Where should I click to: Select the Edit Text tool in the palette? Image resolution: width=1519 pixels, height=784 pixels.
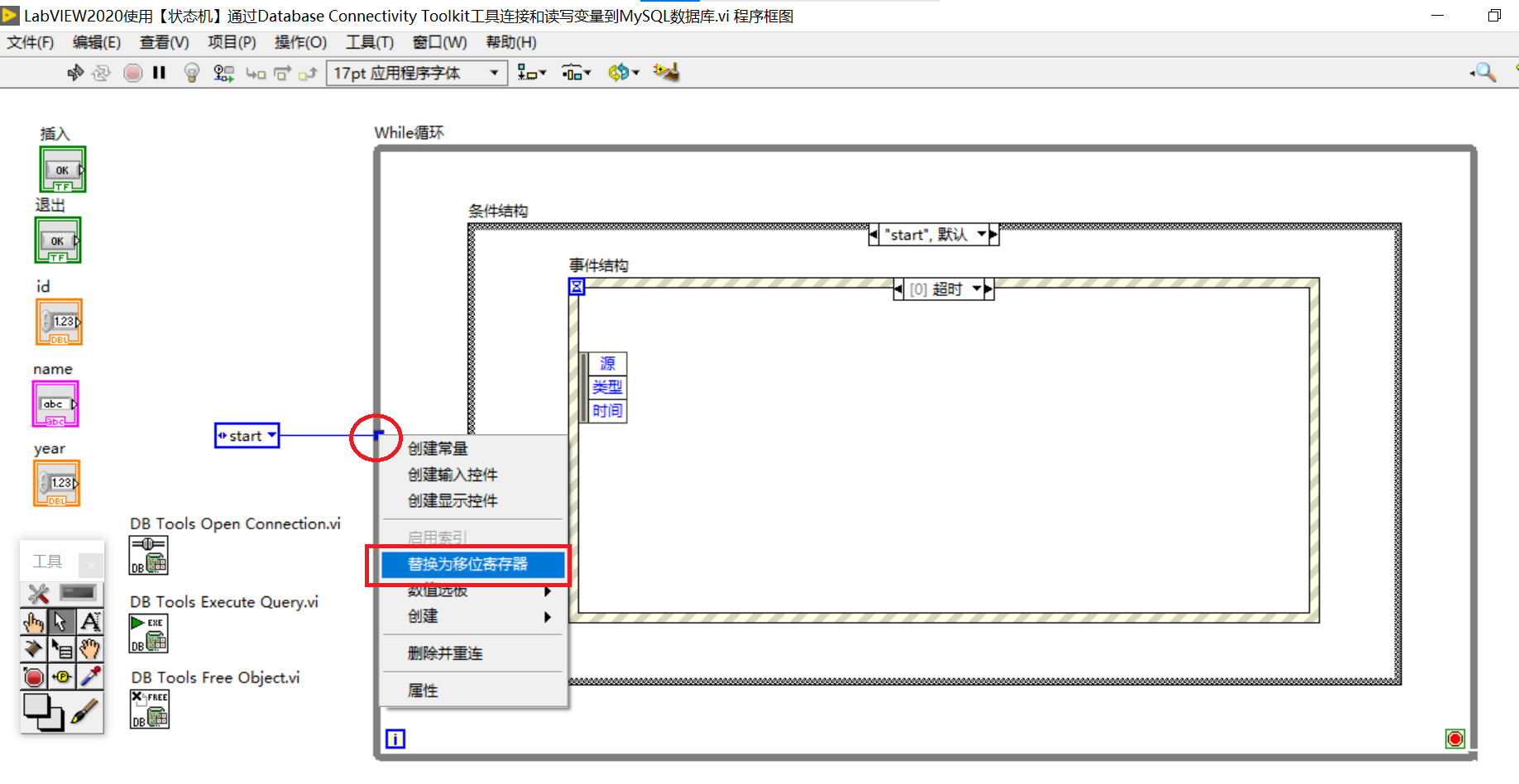coord(91,621)
